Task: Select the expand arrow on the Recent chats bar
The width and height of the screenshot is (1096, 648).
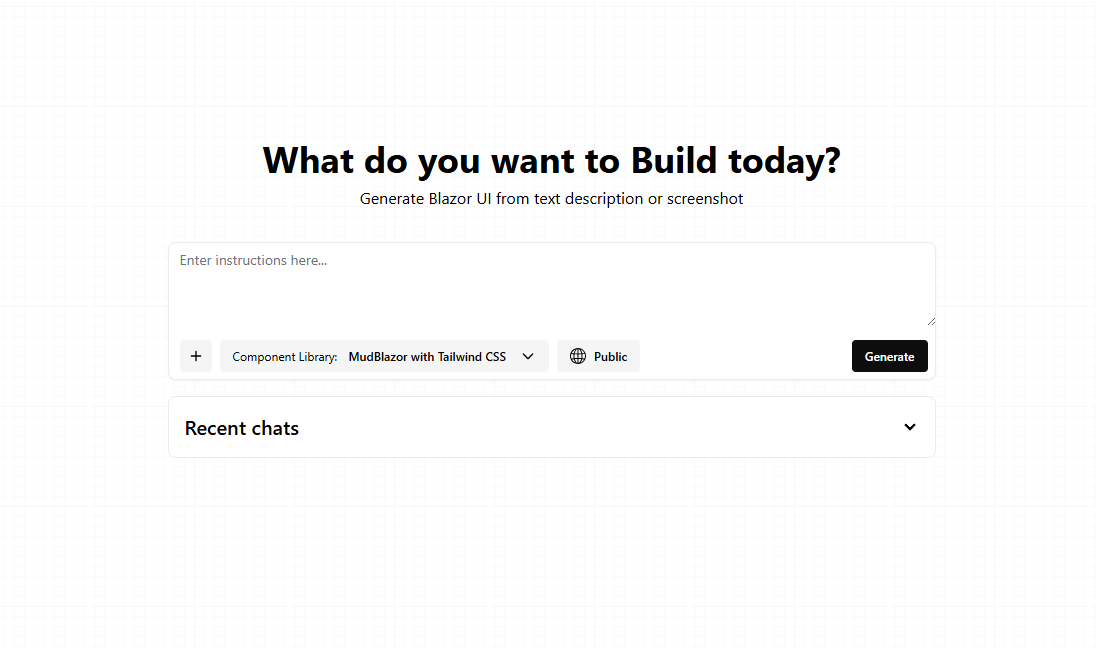Action: [x=910, y=427]
